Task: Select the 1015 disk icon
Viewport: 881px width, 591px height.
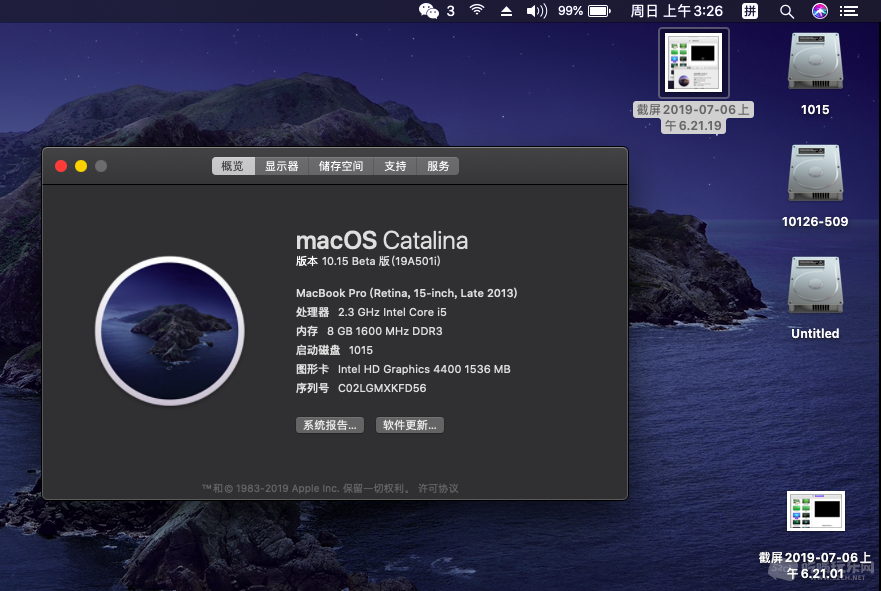Action: [x=815, y=61]
